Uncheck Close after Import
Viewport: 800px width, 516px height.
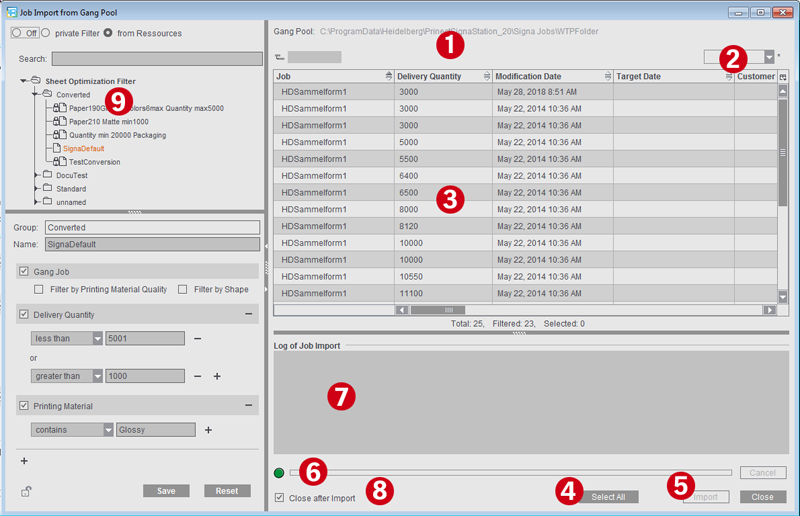point(280,498)
